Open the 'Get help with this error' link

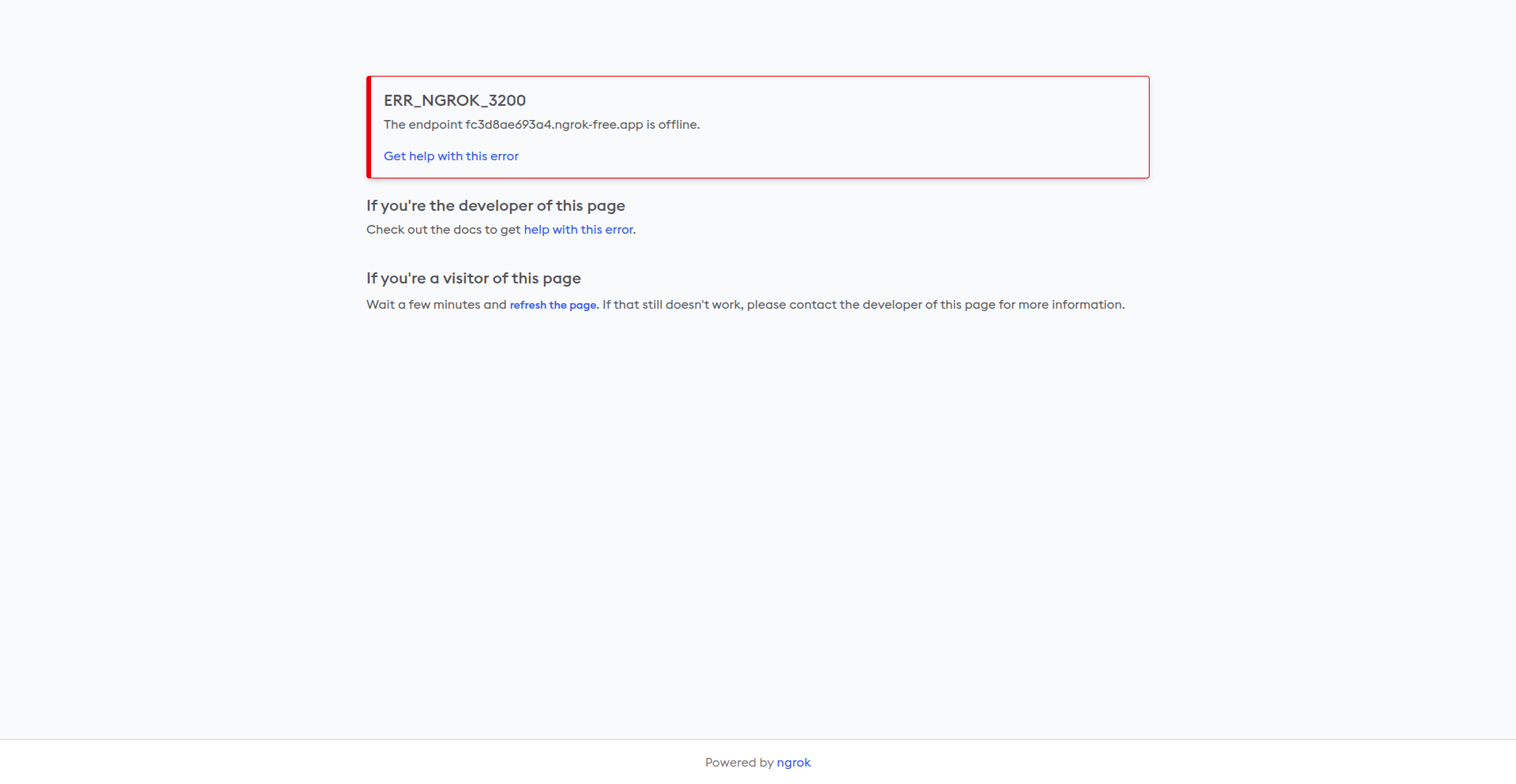451,156
